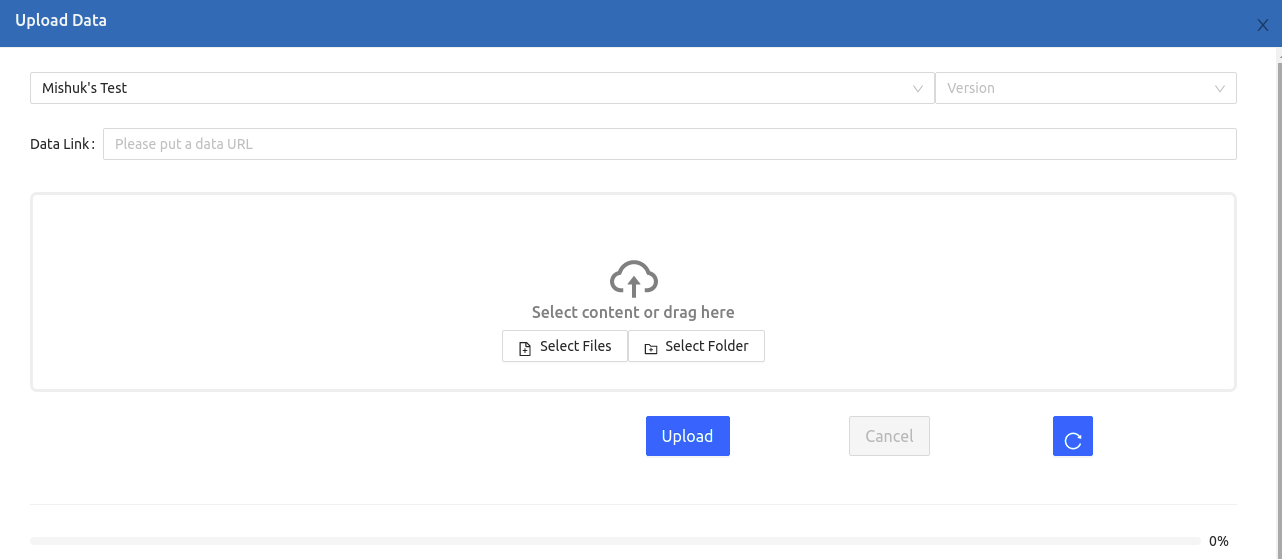Click the grey Cancel button
The image size is (1282, 559).
pos(889,436)
